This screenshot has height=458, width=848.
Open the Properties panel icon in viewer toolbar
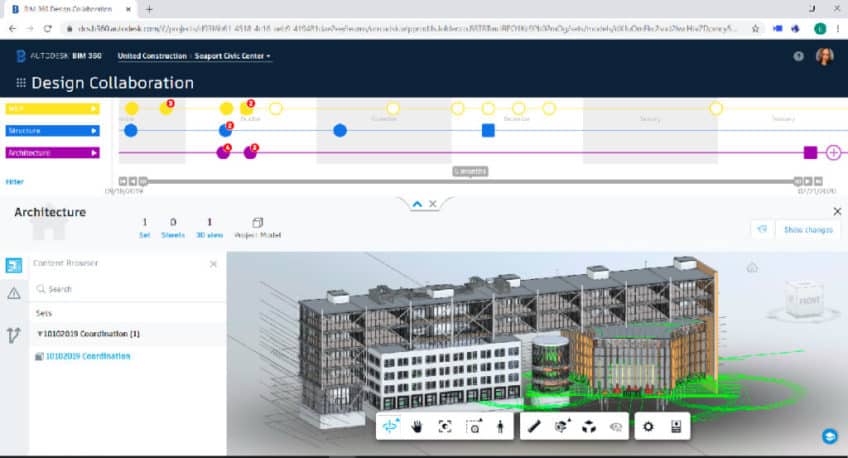[x=675, y=427]
